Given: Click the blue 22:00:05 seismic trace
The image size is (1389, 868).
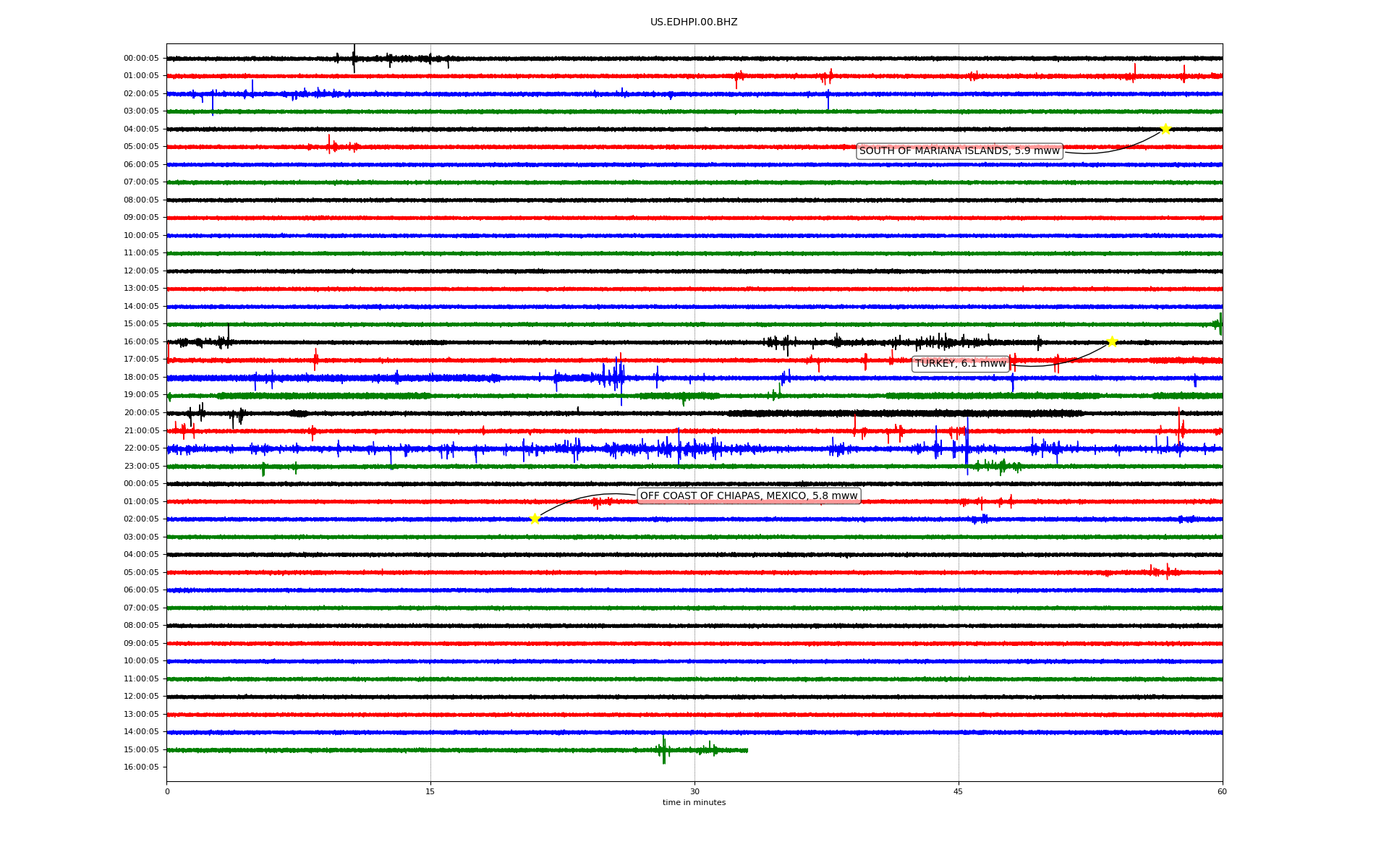Looking at the screenshot, I should (694, 449).
